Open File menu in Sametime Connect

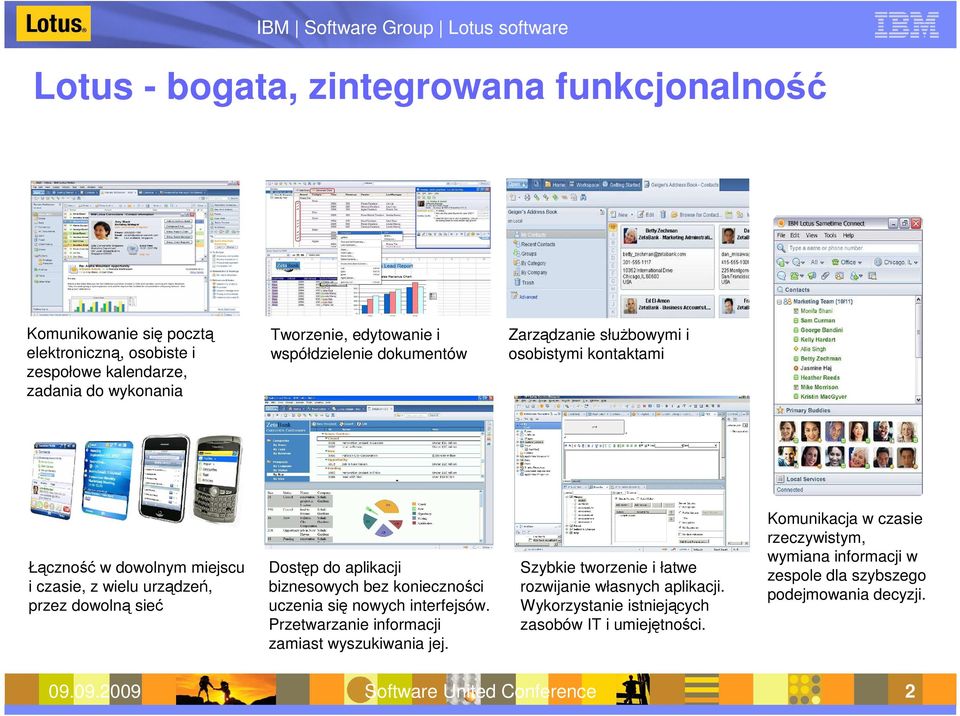coord(781,235)
